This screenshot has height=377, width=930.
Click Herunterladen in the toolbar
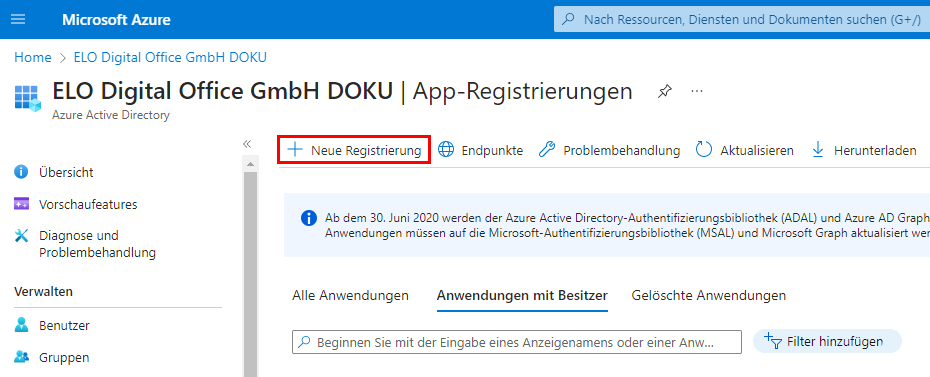click(x=864, y=151)
